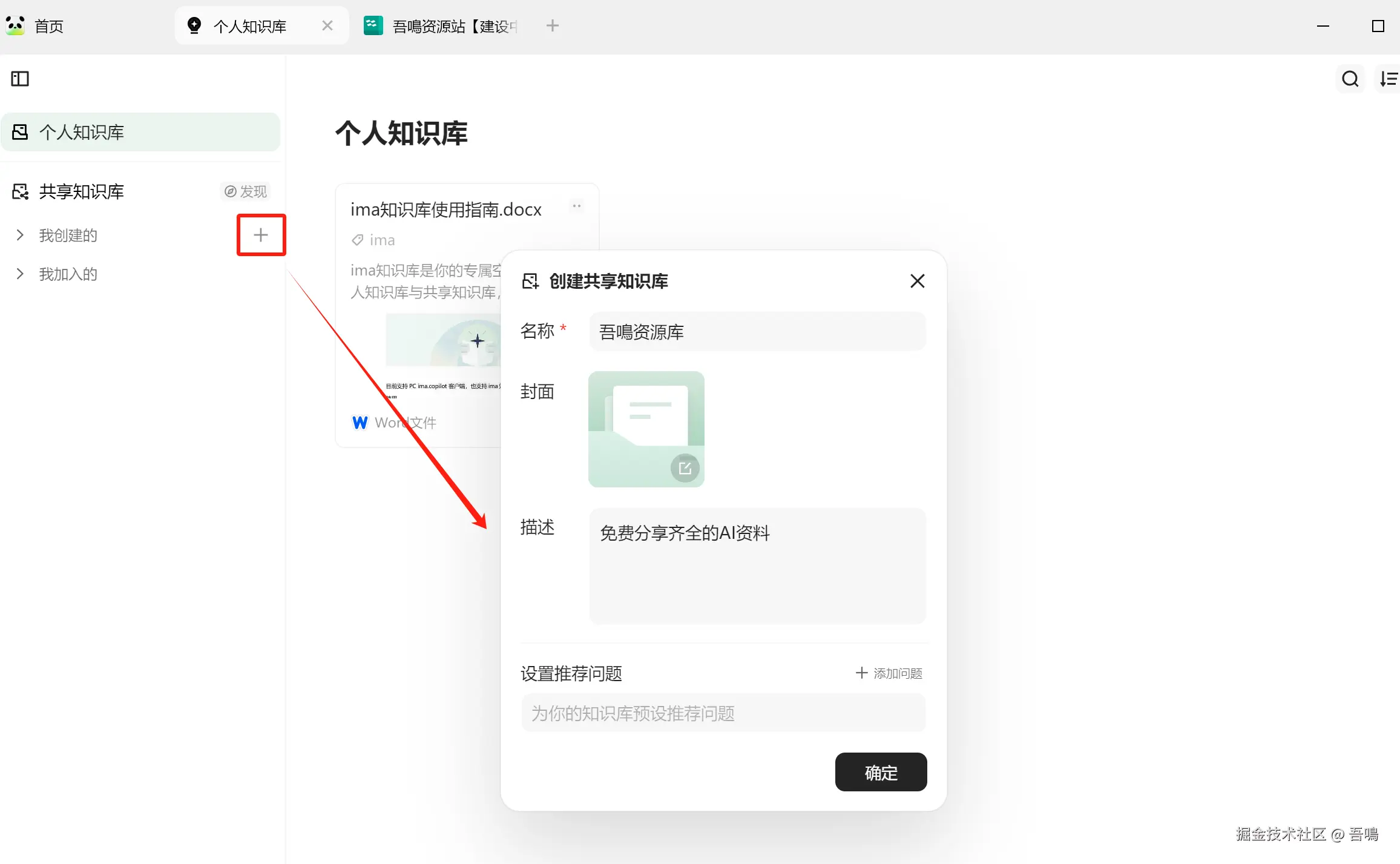This screenshot has height=864, width=1400.
Task: Click the search magnifier icon
Action: pyautogui.click(x=1350, y=79)
